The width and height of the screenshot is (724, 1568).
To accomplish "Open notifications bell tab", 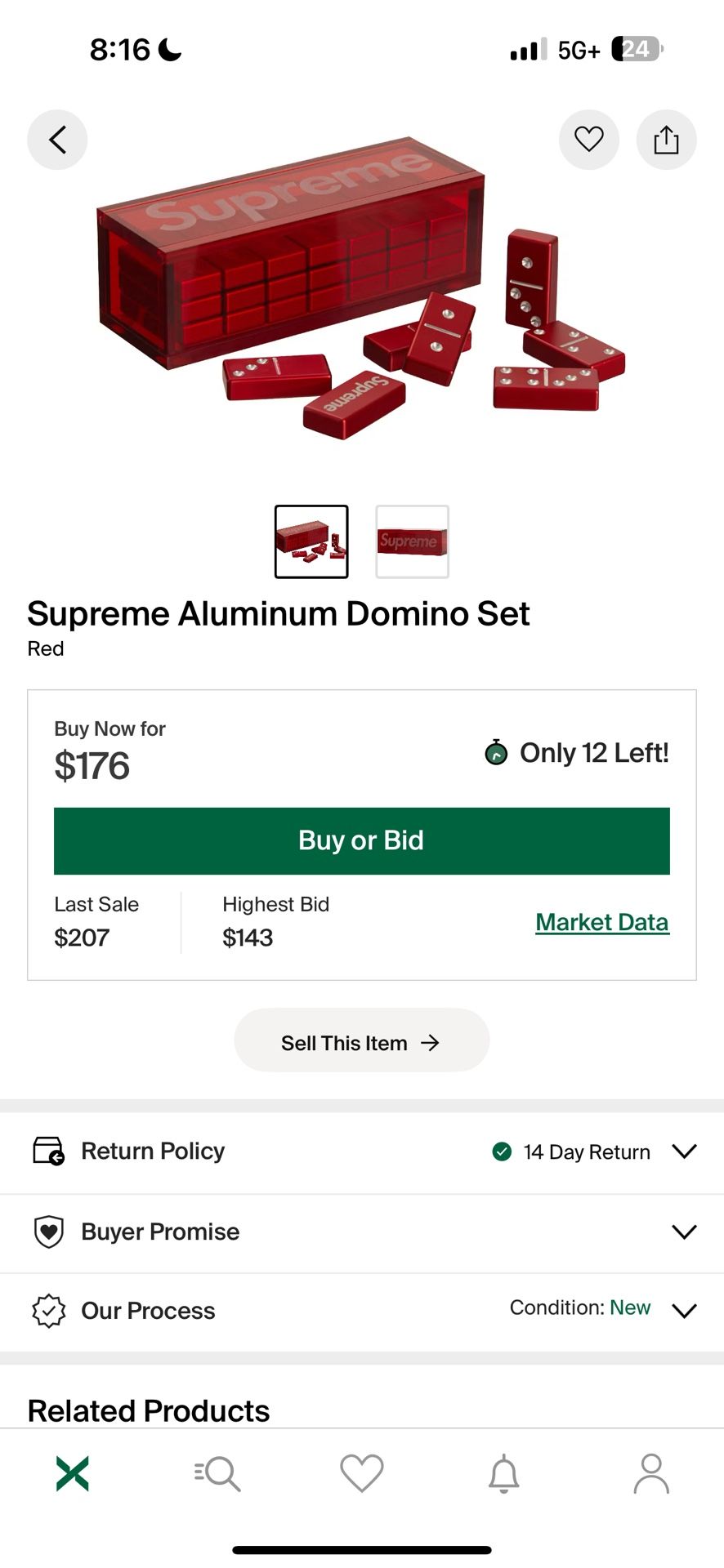I will [504, 1473].
